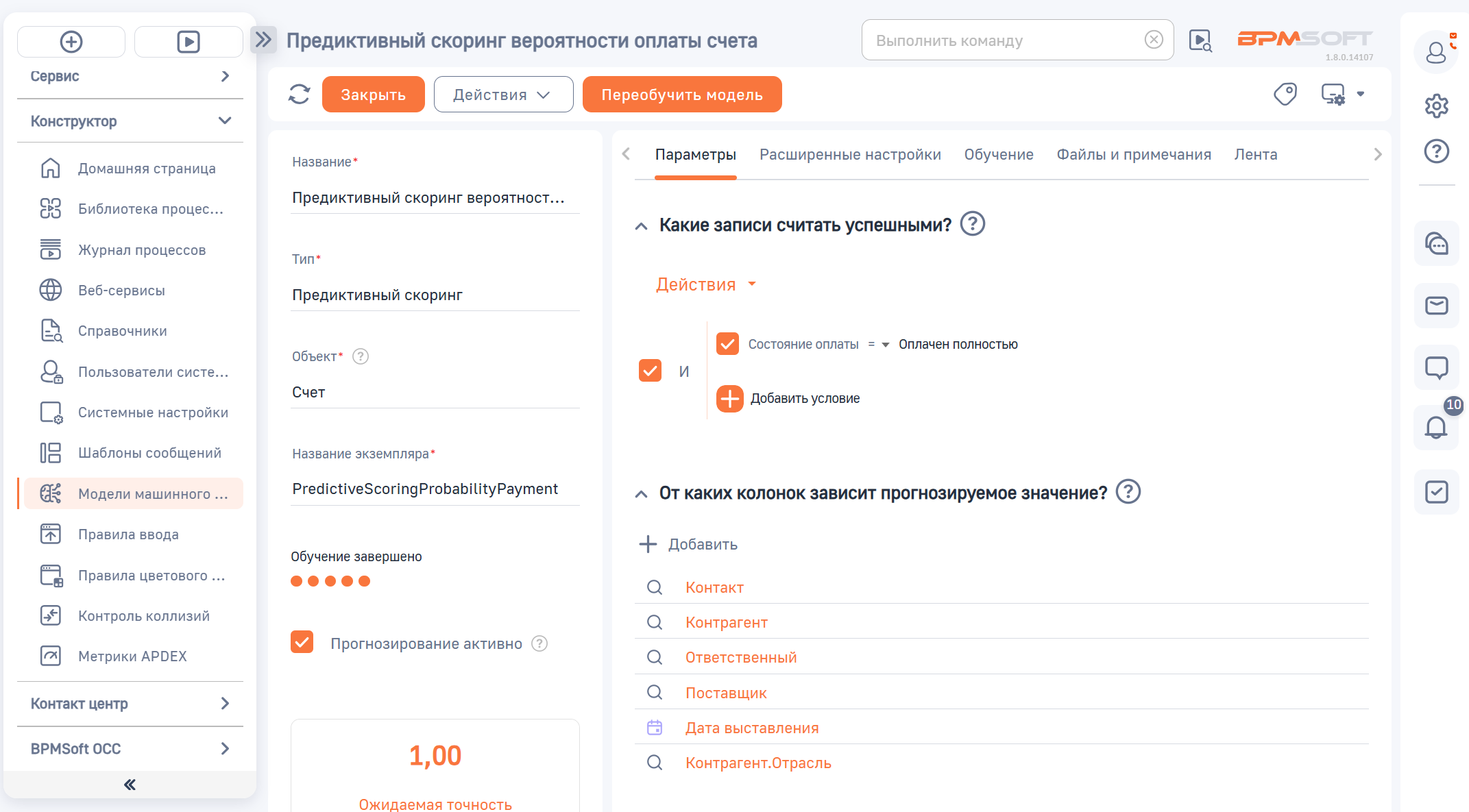Image resolution: width=1469 pixels, height=812 pixels.
Task: Toggle the Прогнозирование активно checkbox
Action: click(302, 643)
